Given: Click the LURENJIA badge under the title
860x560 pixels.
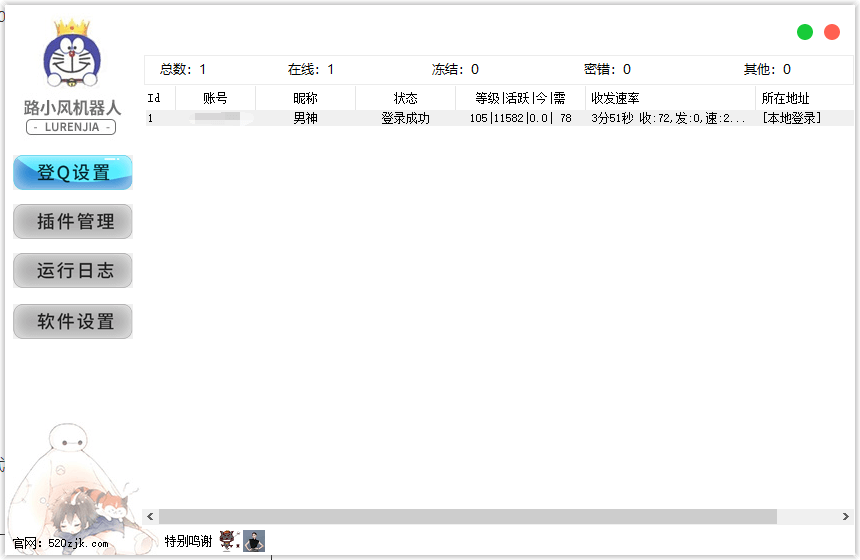Looking at the screenshot, I should tap(71, 127).
